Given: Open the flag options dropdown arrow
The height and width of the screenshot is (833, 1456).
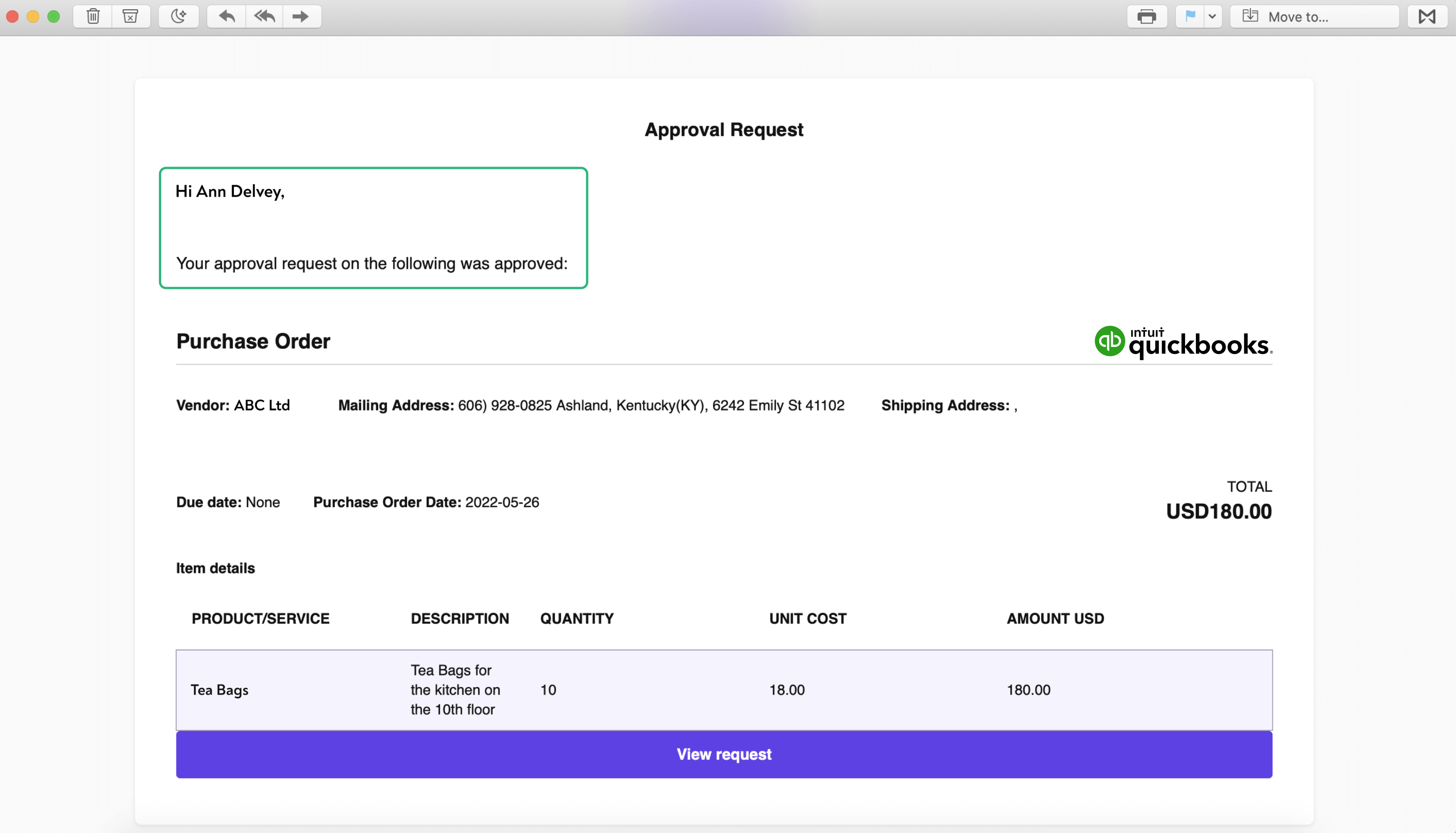Looking at the screenshot, I should coord(1212,17).
